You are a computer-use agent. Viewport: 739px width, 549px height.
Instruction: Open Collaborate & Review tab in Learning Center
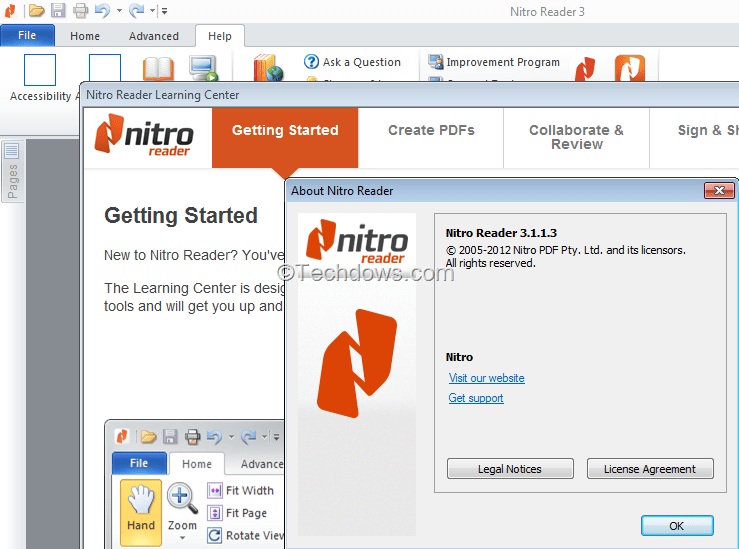pyautogui.click(x=576, y=137)
